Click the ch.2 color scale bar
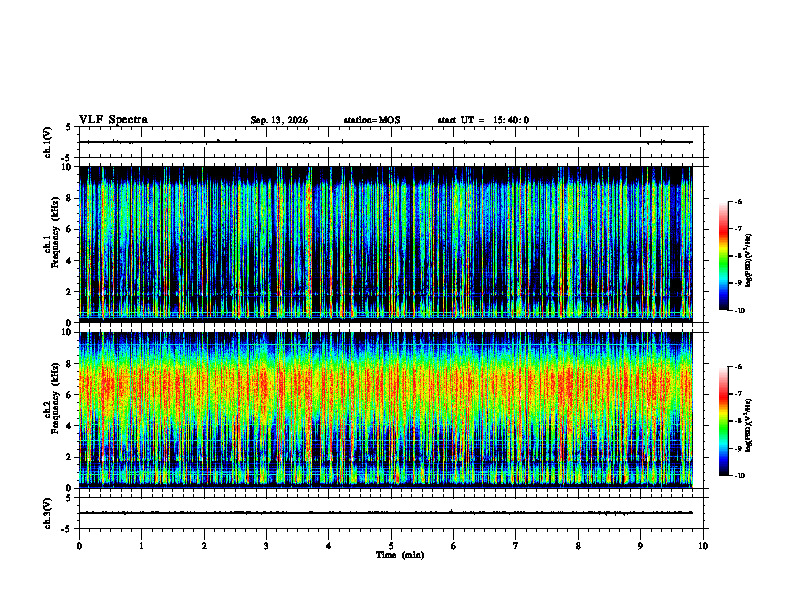This screenshot has width=792, height=612. pos(723,421)
